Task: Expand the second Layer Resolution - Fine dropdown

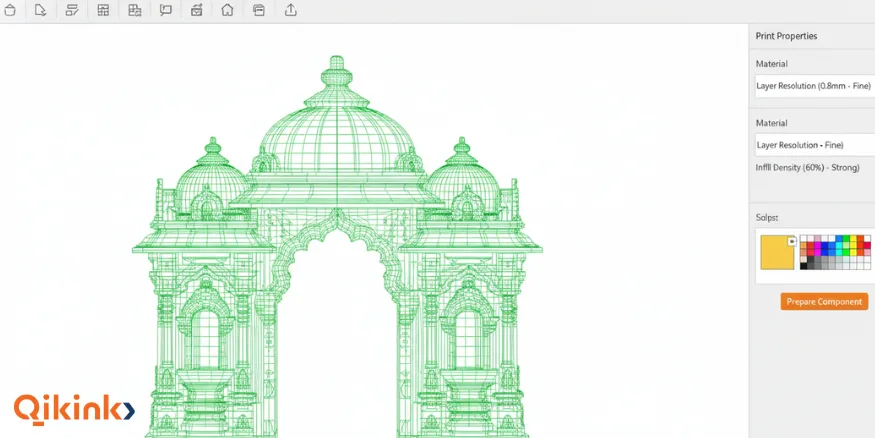Action: pos(812,145)
